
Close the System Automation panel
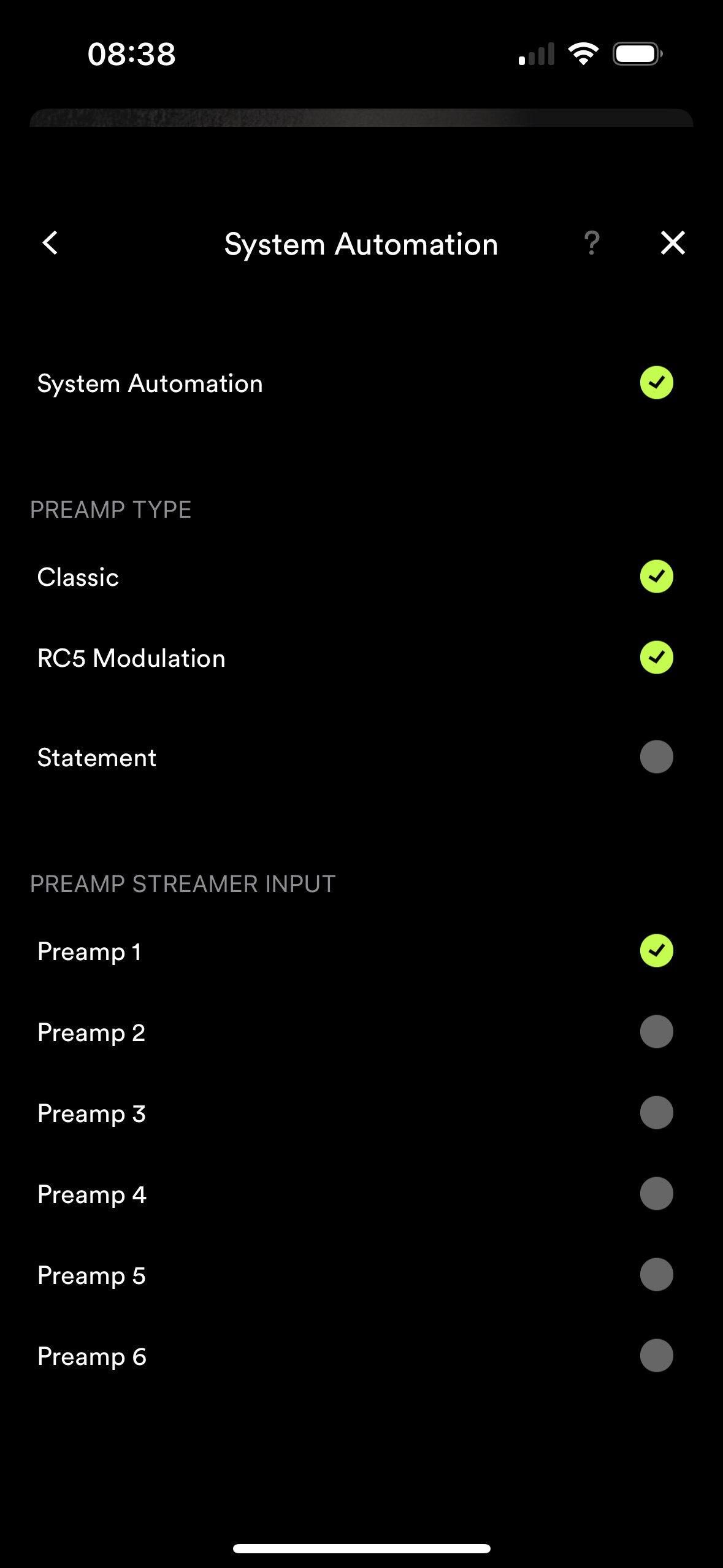[673, 243]
